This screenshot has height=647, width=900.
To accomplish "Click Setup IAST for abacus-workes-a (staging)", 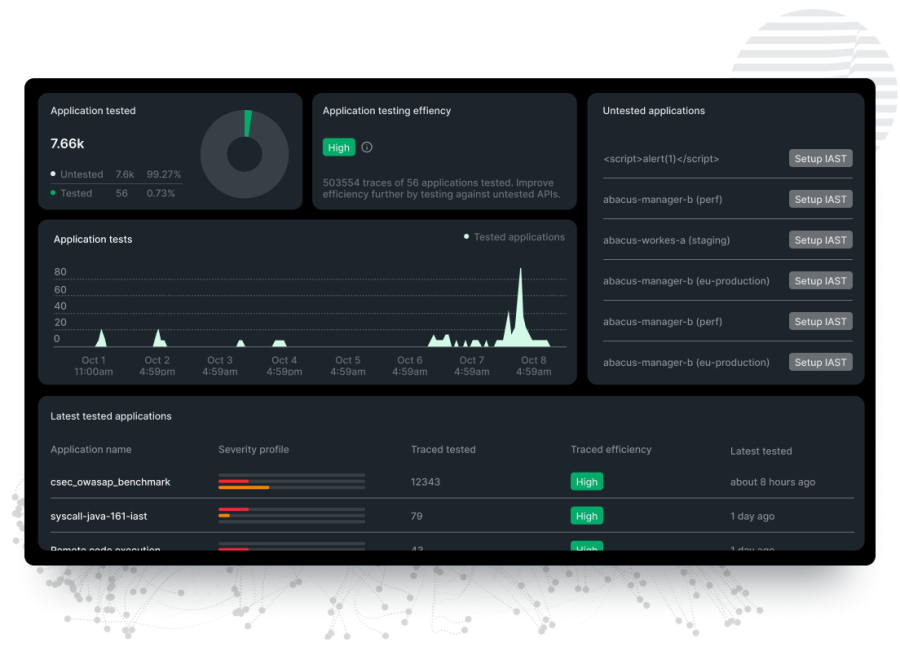I will coord(820,240).
